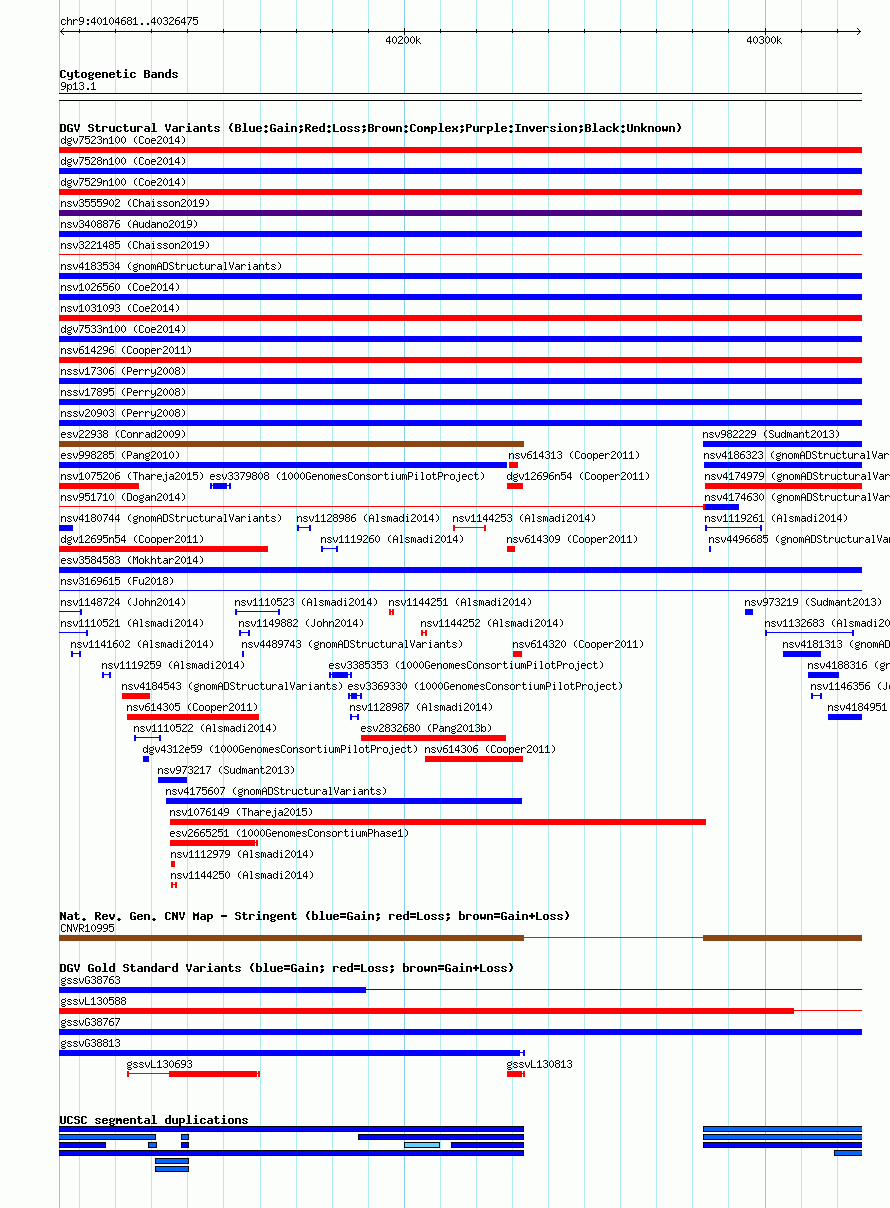Screen dimensions: 890x1208
Task: Open nsv4180744 (gnomADStructuralVariants) entry
Action: click(x=66, y=528)
